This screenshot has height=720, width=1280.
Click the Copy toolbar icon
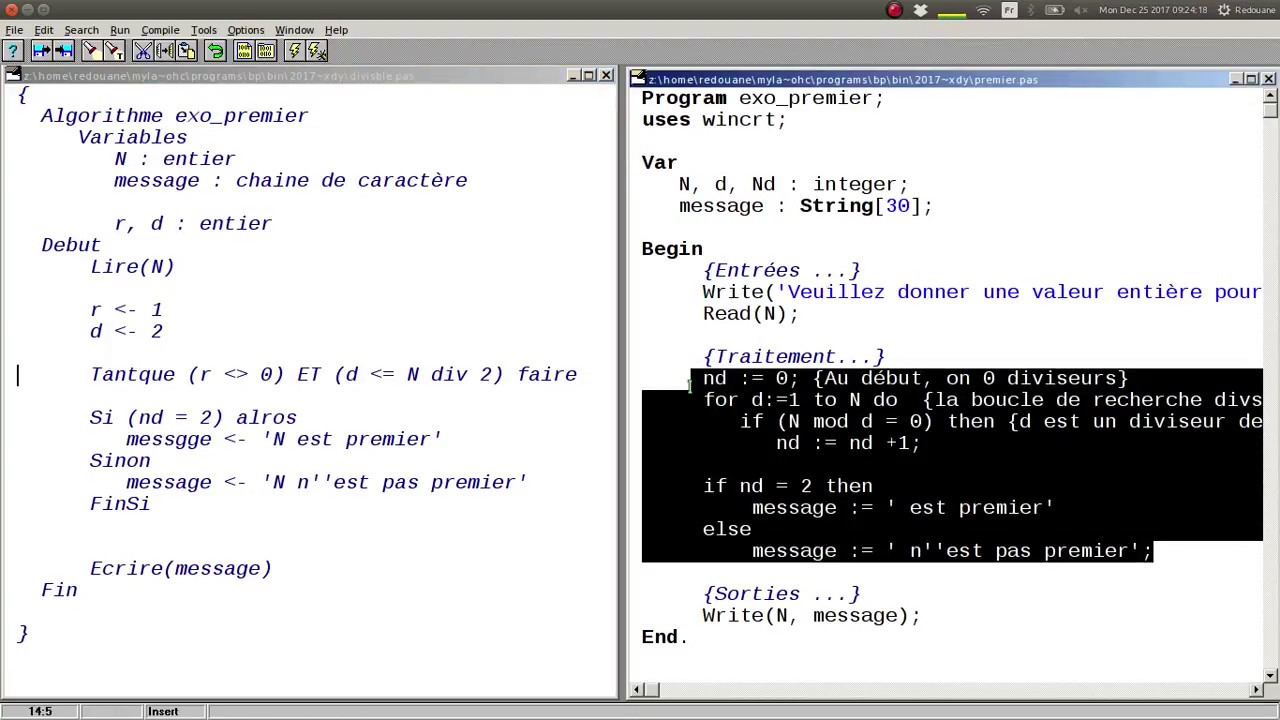[x=165, y=51]
